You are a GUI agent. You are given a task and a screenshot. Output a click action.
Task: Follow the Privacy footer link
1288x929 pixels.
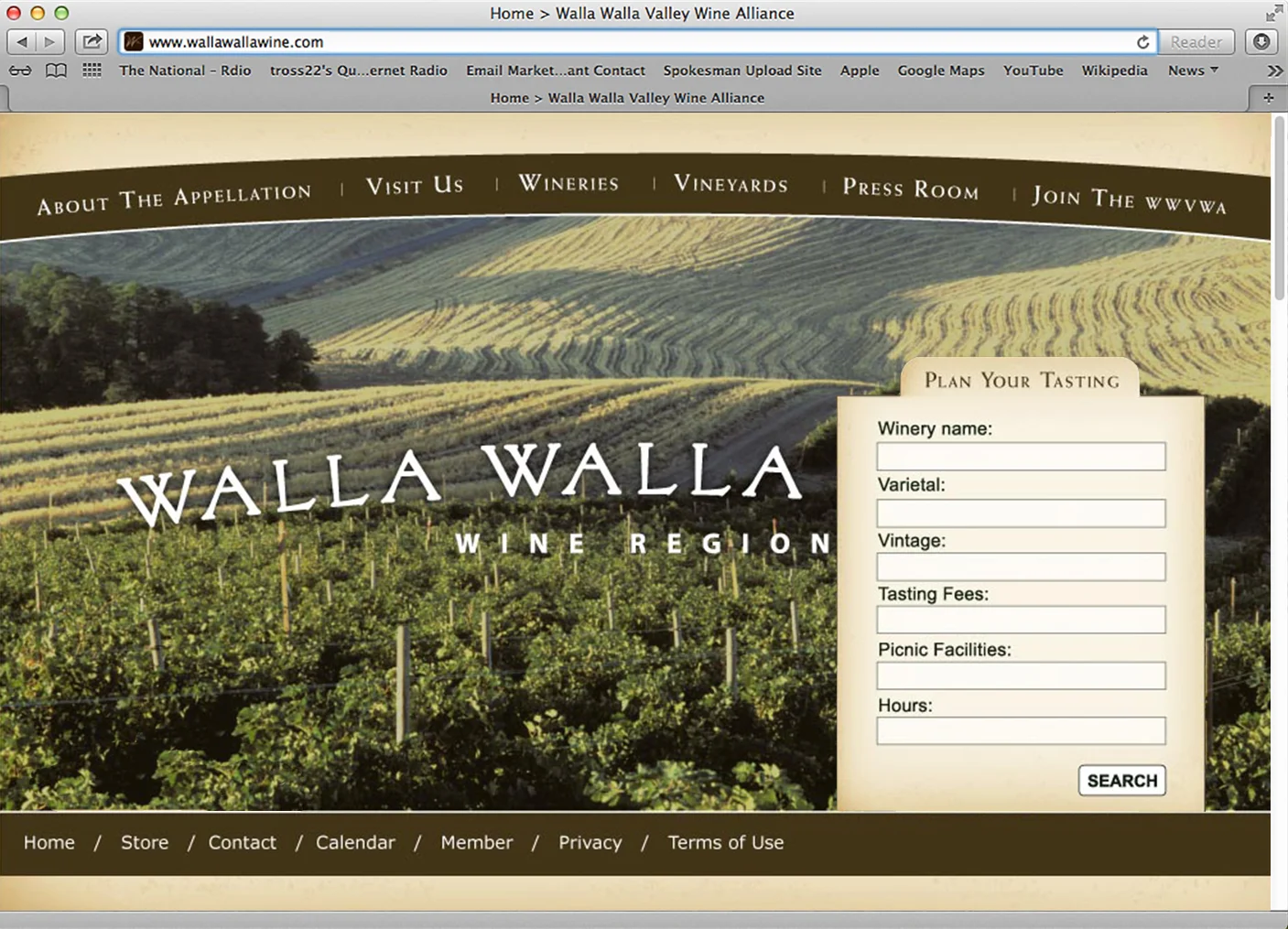pyautogui.click(x=590, y=843)
